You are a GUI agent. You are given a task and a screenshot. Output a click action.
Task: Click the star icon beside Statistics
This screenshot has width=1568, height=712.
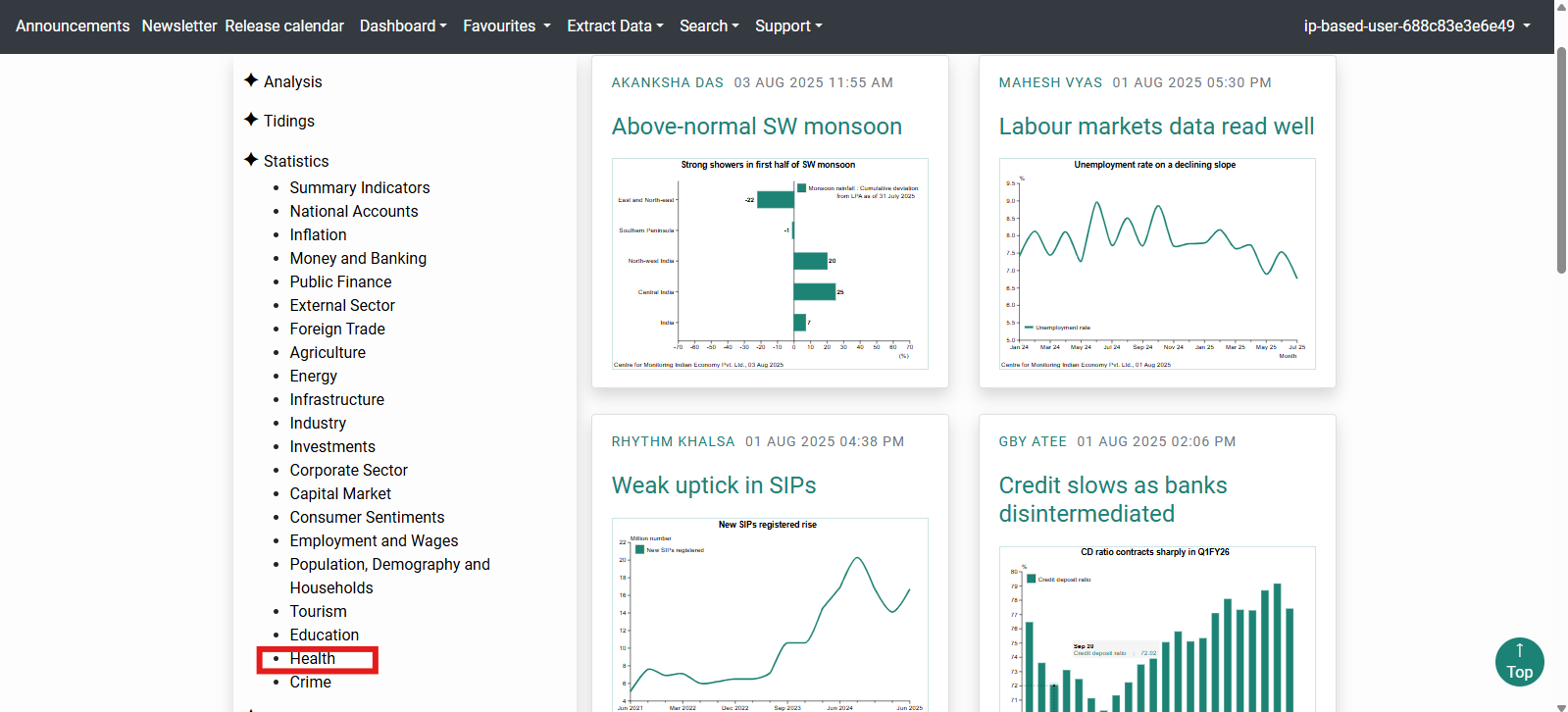tap(251, 160)
